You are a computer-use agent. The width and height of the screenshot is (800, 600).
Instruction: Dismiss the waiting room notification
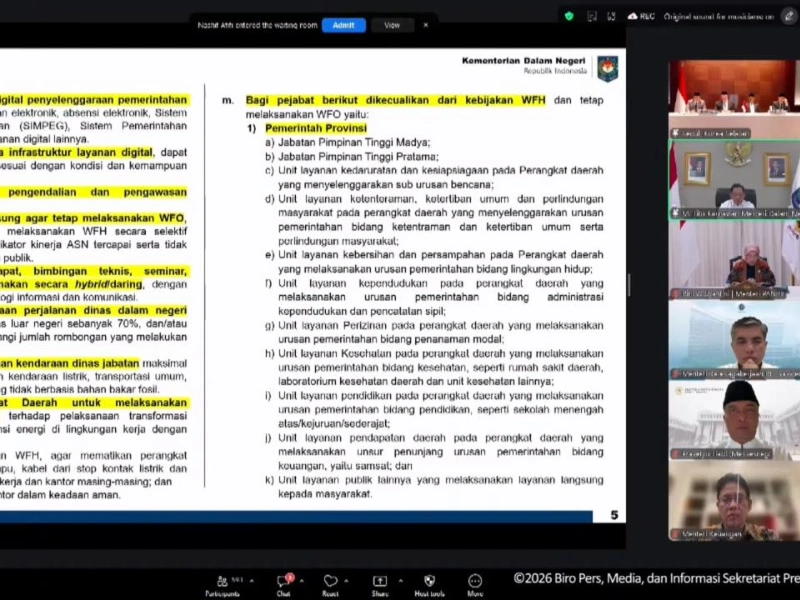pos(425,25)
